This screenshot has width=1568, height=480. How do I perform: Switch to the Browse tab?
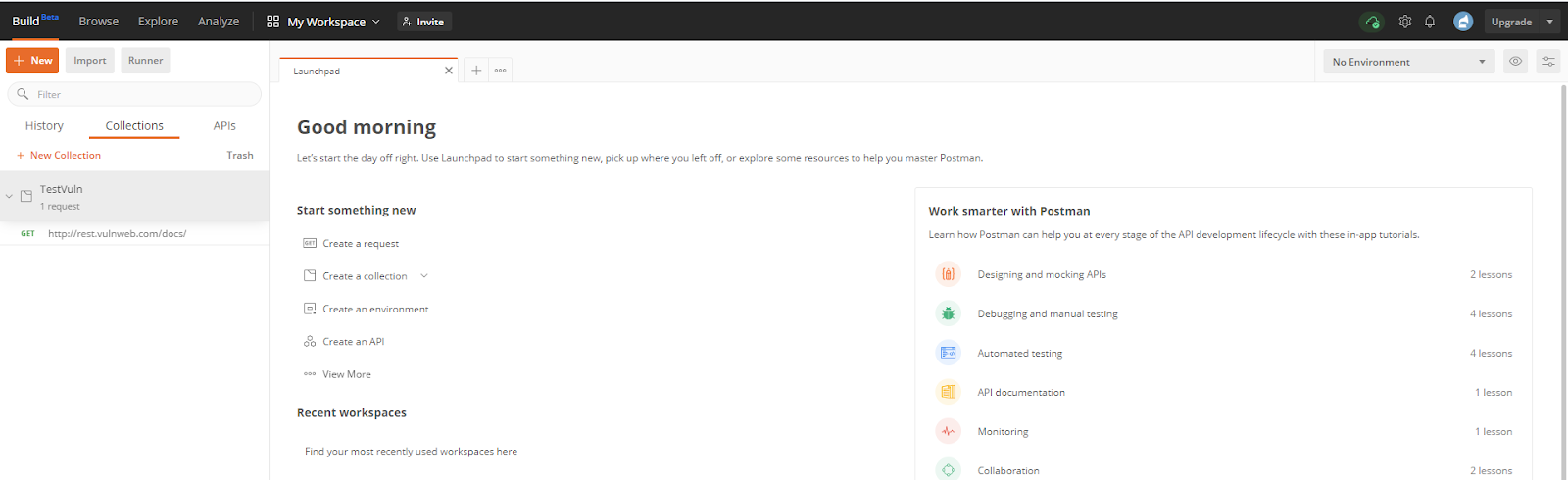(x=99, y=22)
